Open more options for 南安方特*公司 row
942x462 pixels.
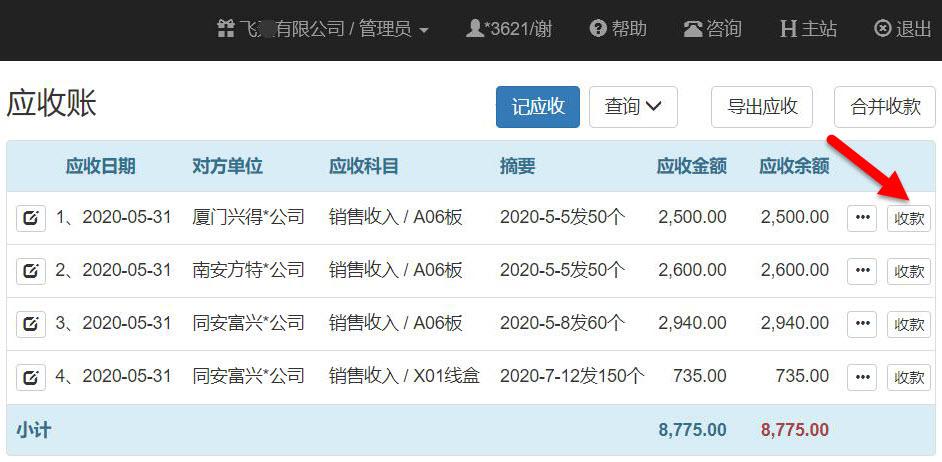(862, 272)
